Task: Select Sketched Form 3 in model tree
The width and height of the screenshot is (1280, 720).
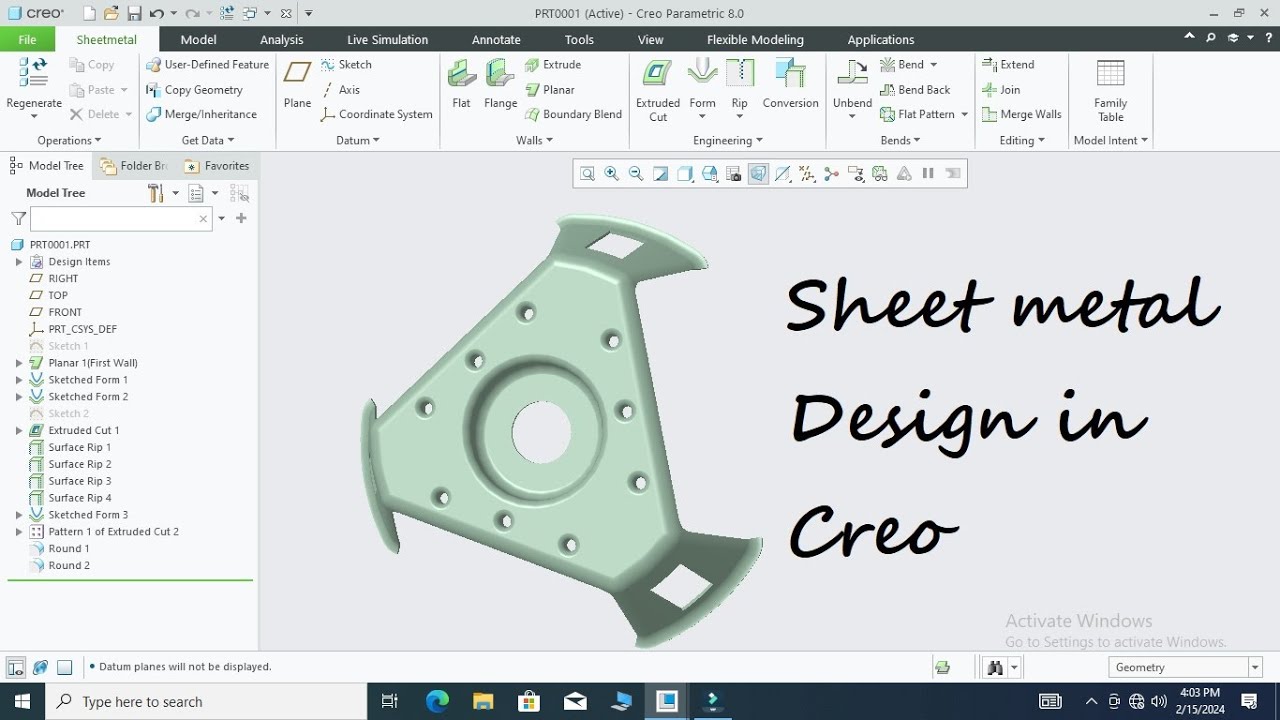Action: tap(88, 515)
